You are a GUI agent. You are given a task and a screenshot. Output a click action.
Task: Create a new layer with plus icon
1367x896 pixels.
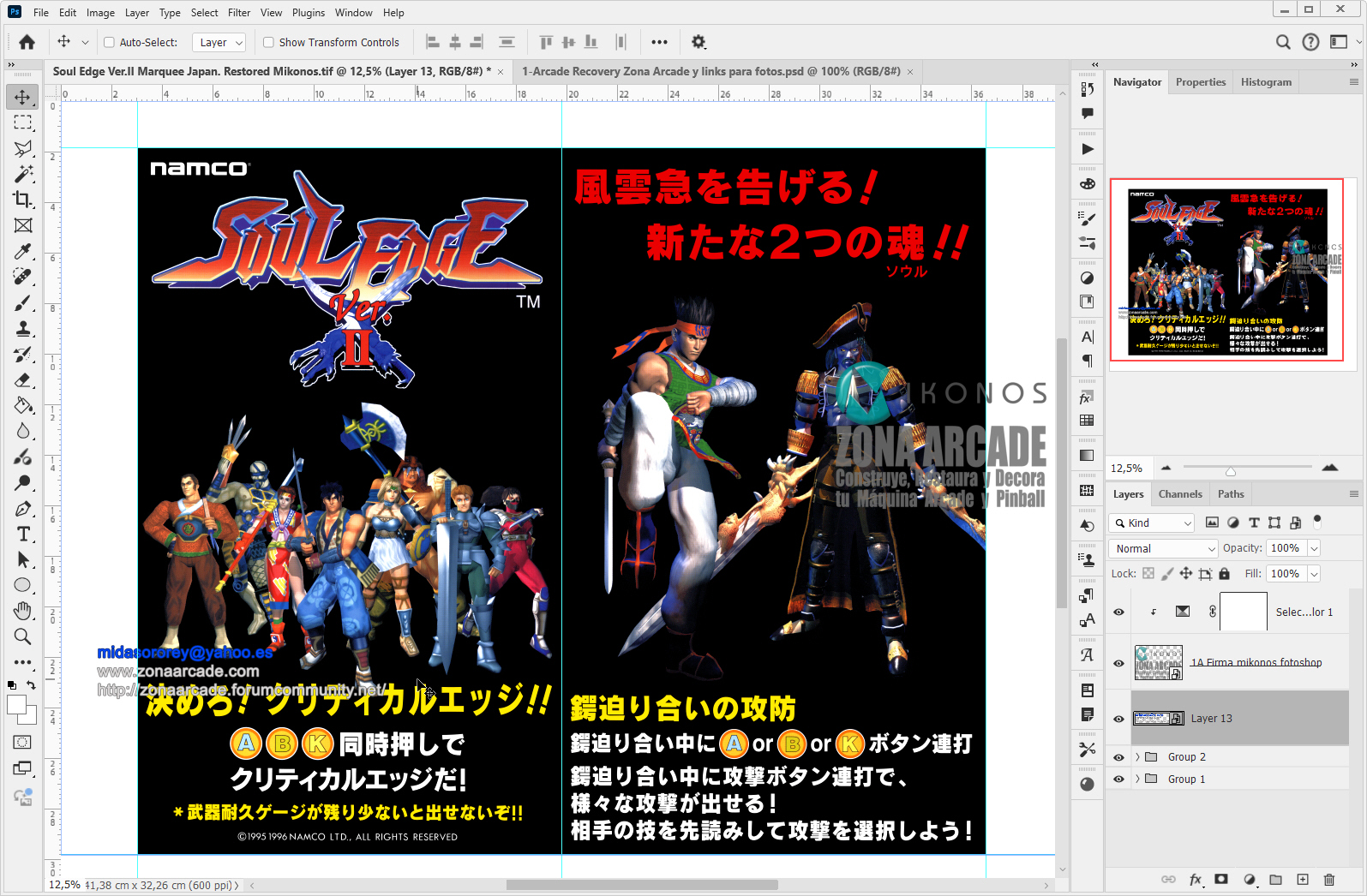click(1303, 879)
